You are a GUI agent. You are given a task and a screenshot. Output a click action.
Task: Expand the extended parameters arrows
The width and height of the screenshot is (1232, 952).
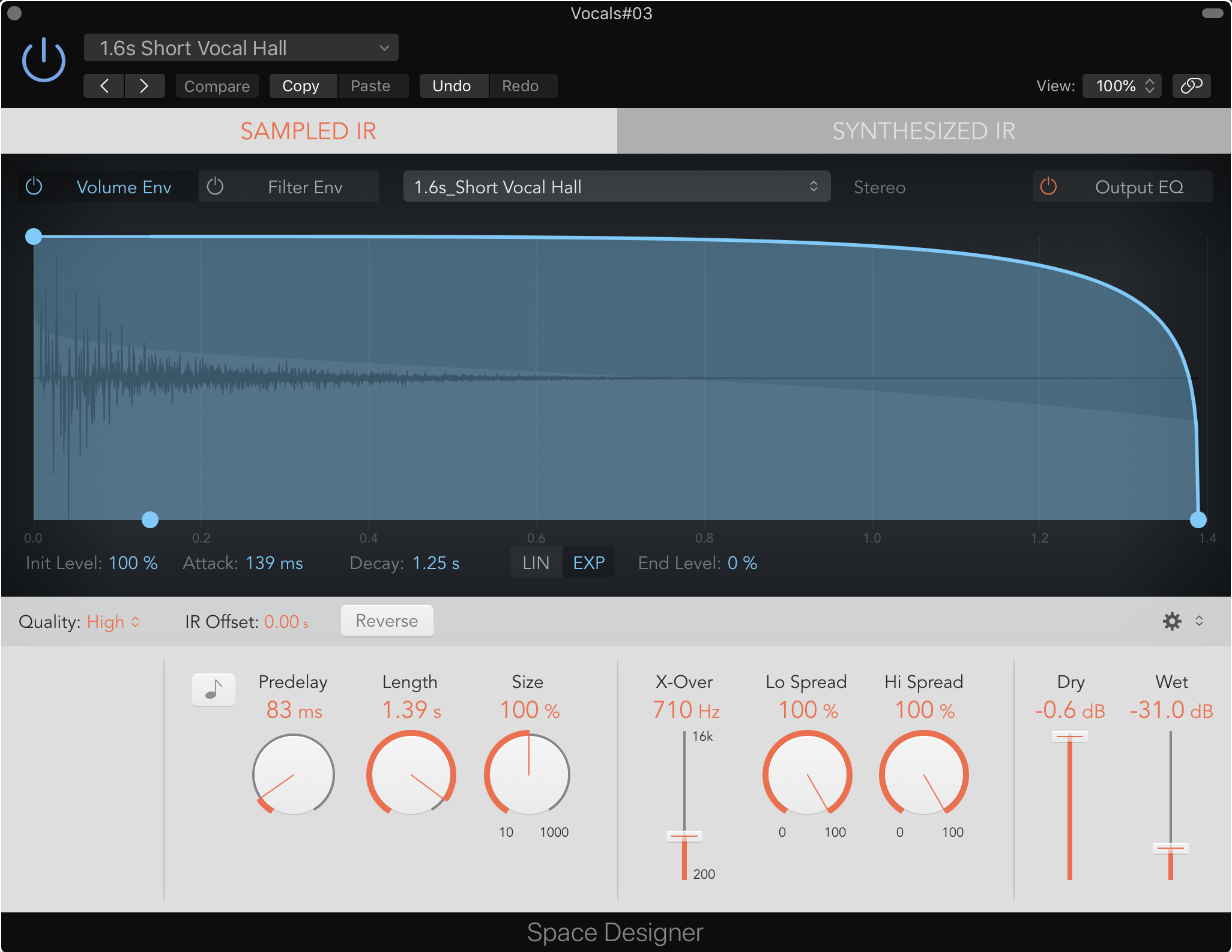[1199, 621]
